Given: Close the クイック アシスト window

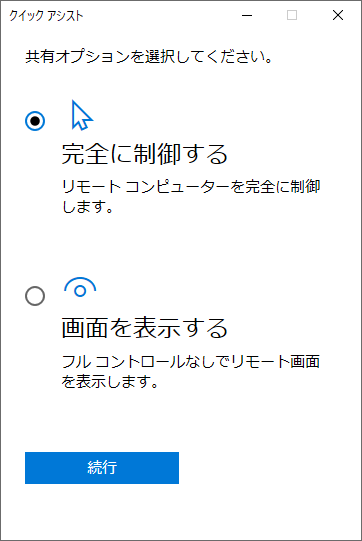Looking at the screenshot, I should click(338, 15).
